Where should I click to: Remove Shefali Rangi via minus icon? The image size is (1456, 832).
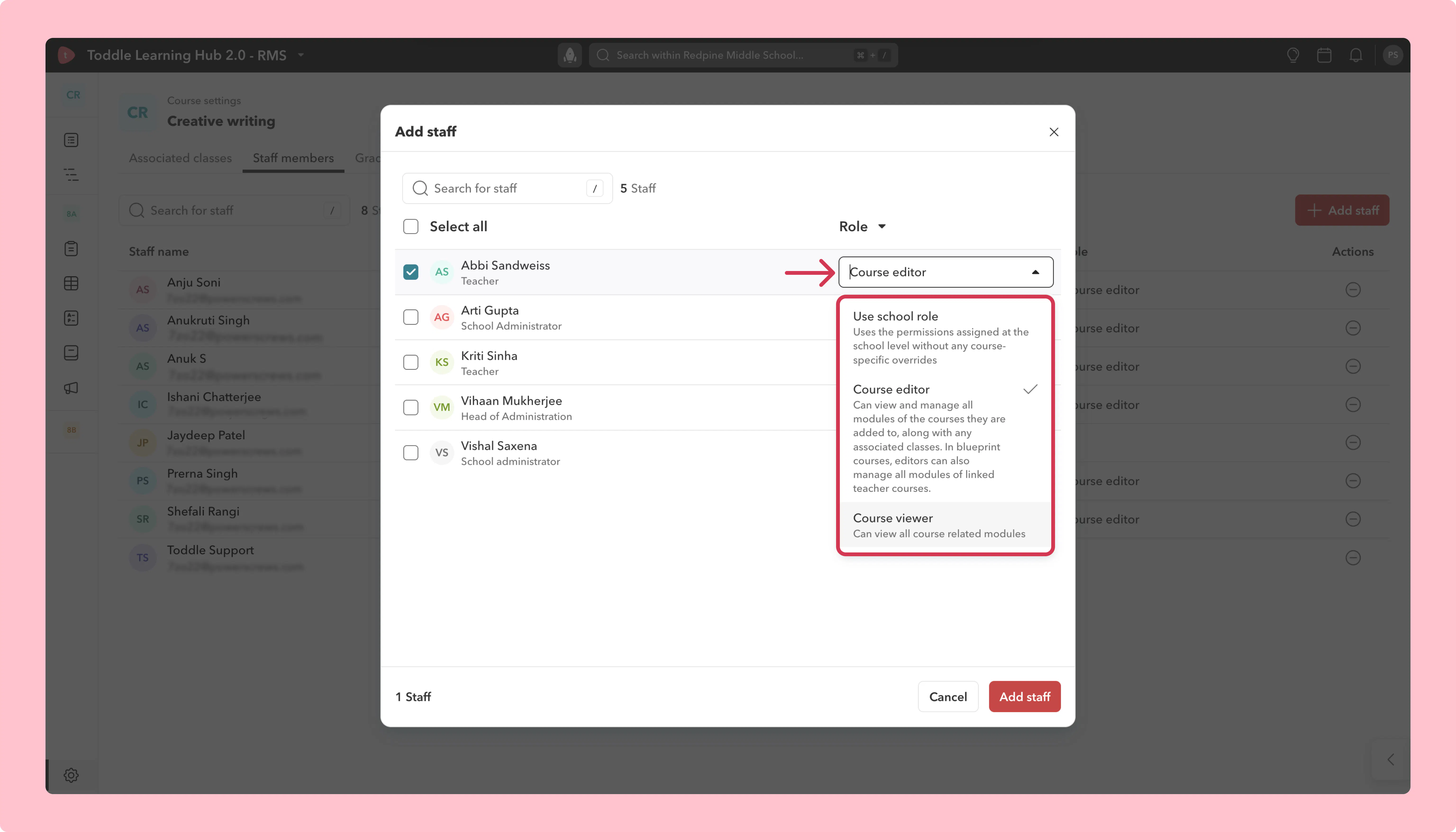pyautogui.click(x=1353, y=519)
